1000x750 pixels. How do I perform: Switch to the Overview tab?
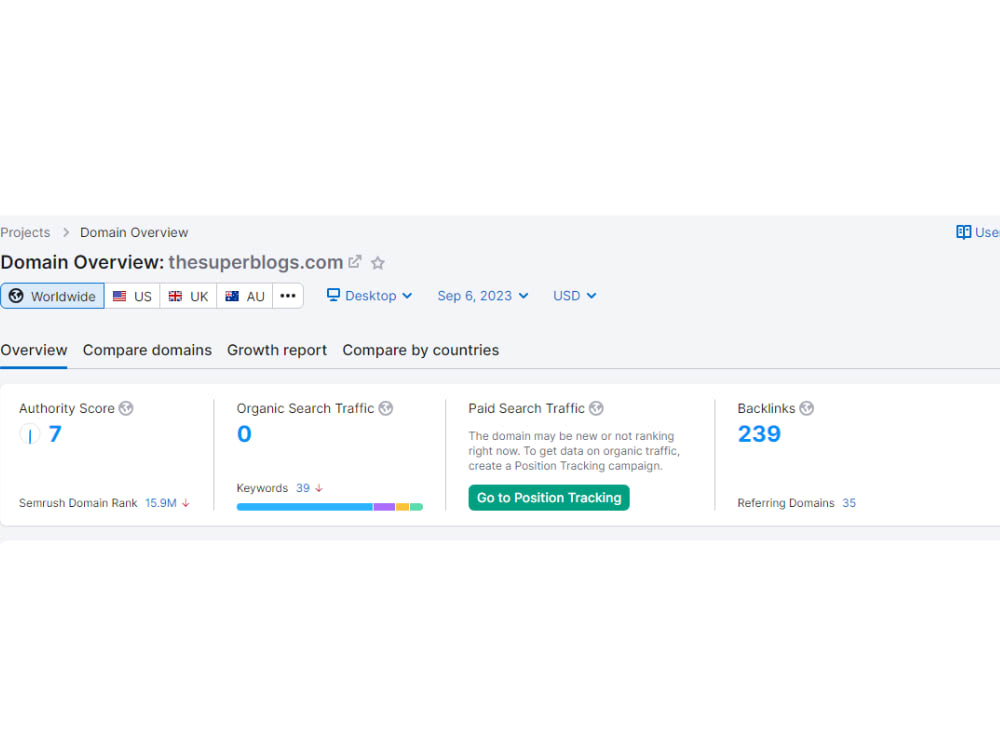pyautogui.click(x=34, y=350)
